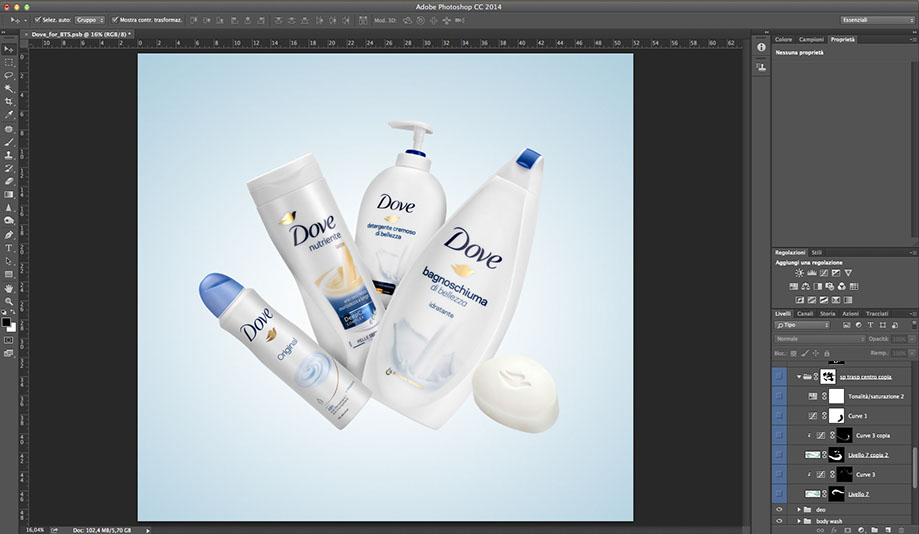
Task: Open the Normale blend mode dropdown
Action: pos(819,339)
